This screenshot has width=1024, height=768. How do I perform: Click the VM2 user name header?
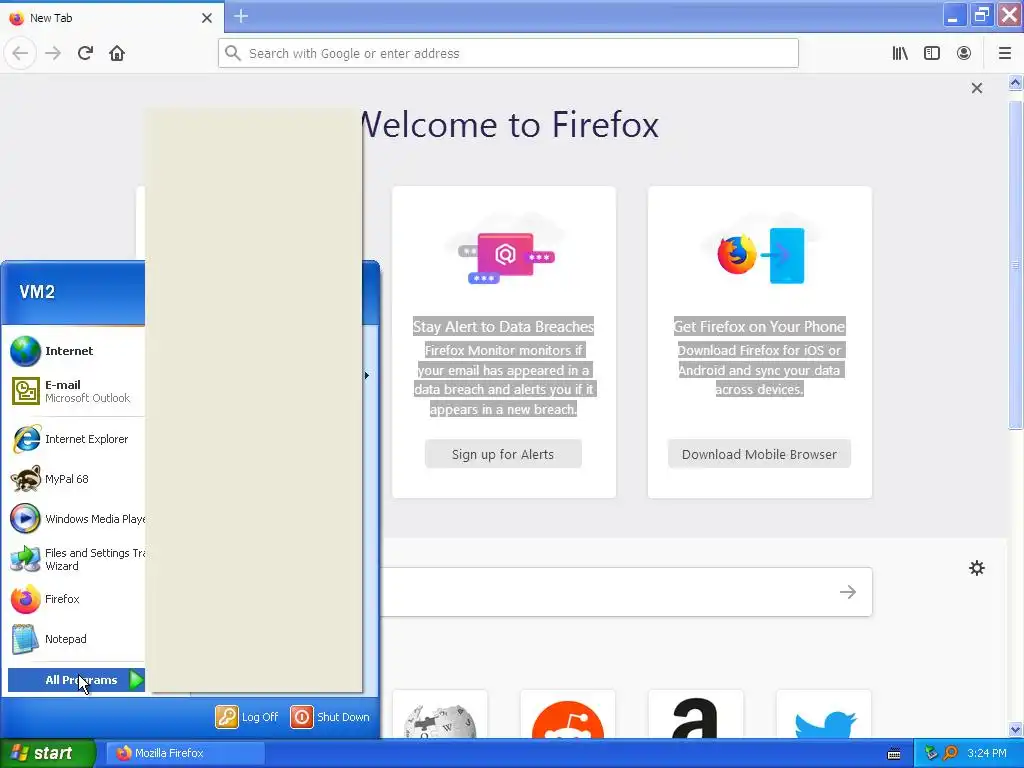click(x=37, y=292)
